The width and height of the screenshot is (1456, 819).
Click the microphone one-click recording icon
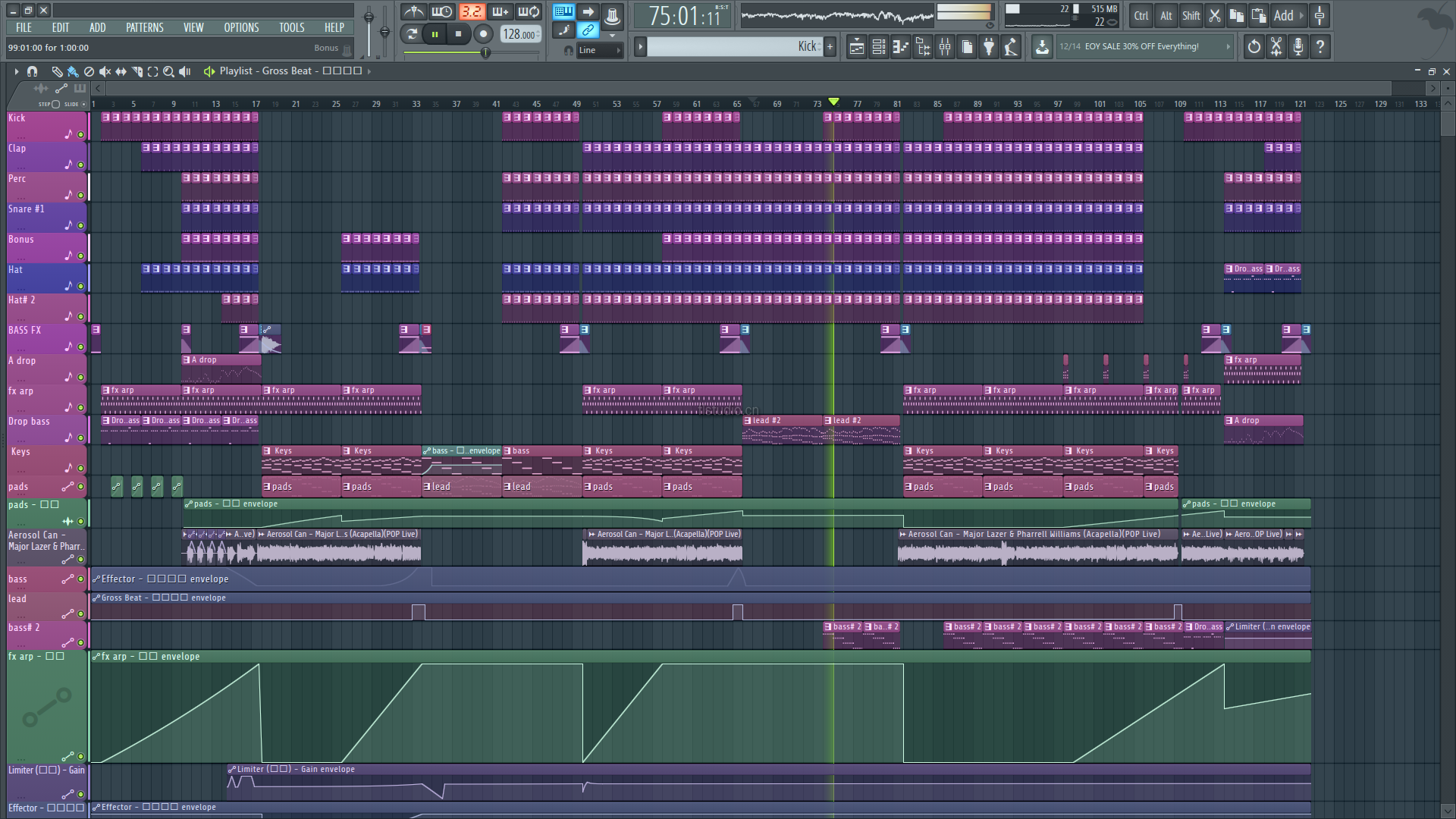pyautogui.click(x=1298, y=47)
